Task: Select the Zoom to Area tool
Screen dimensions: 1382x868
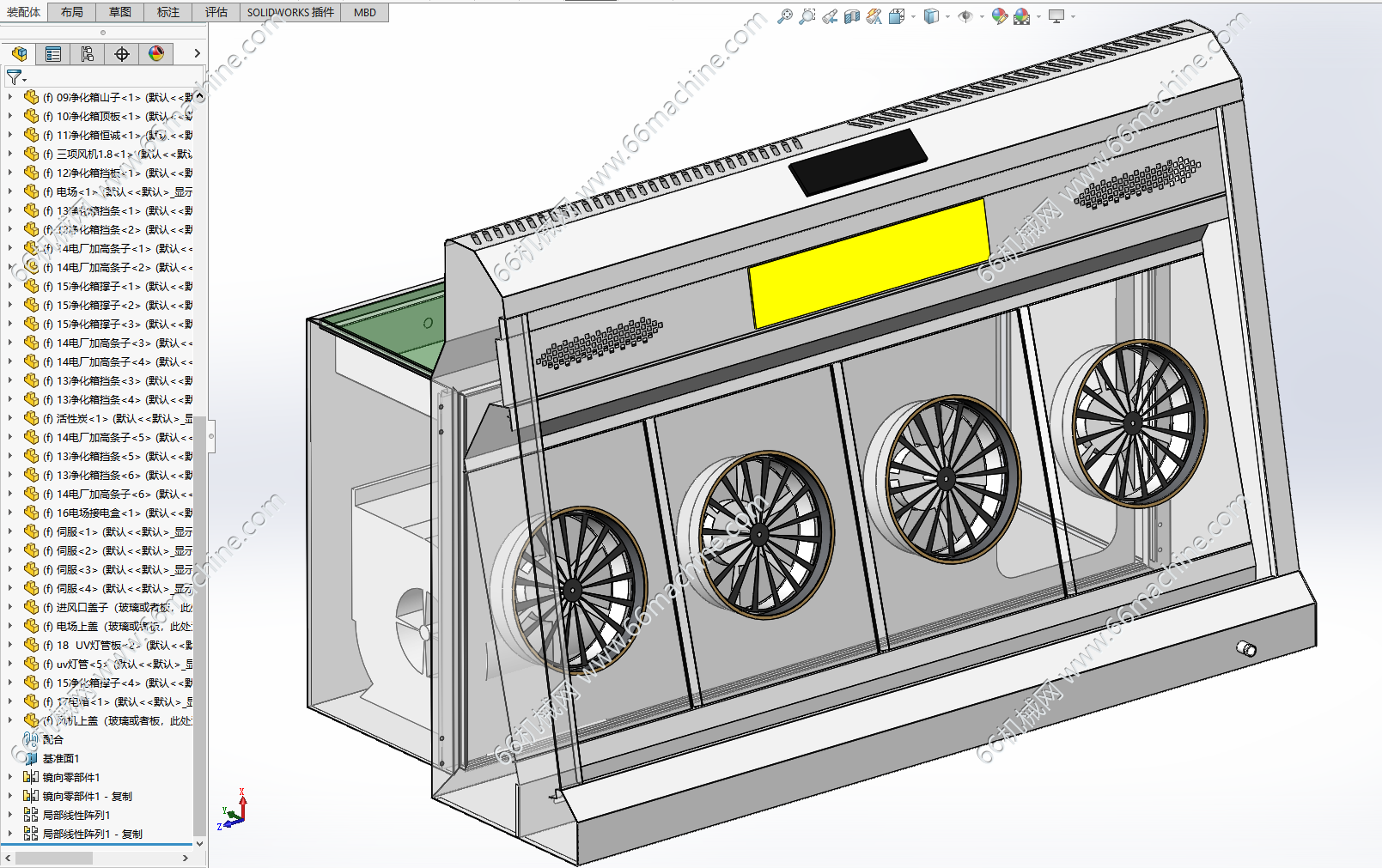Action: pyautogui.click(x=807, y=16)
